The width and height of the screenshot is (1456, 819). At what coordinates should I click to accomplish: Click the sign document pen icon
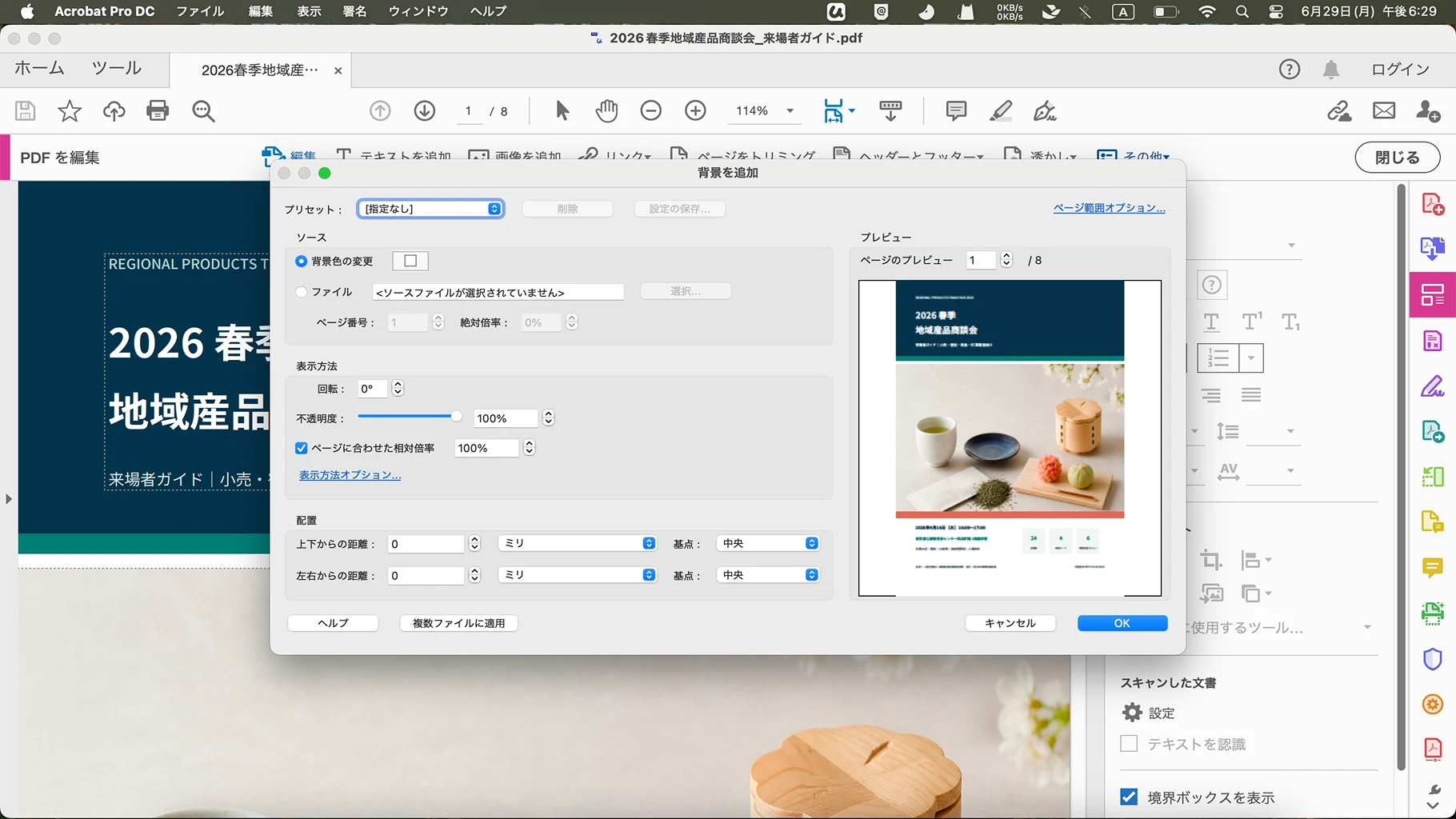(1045, 110)
